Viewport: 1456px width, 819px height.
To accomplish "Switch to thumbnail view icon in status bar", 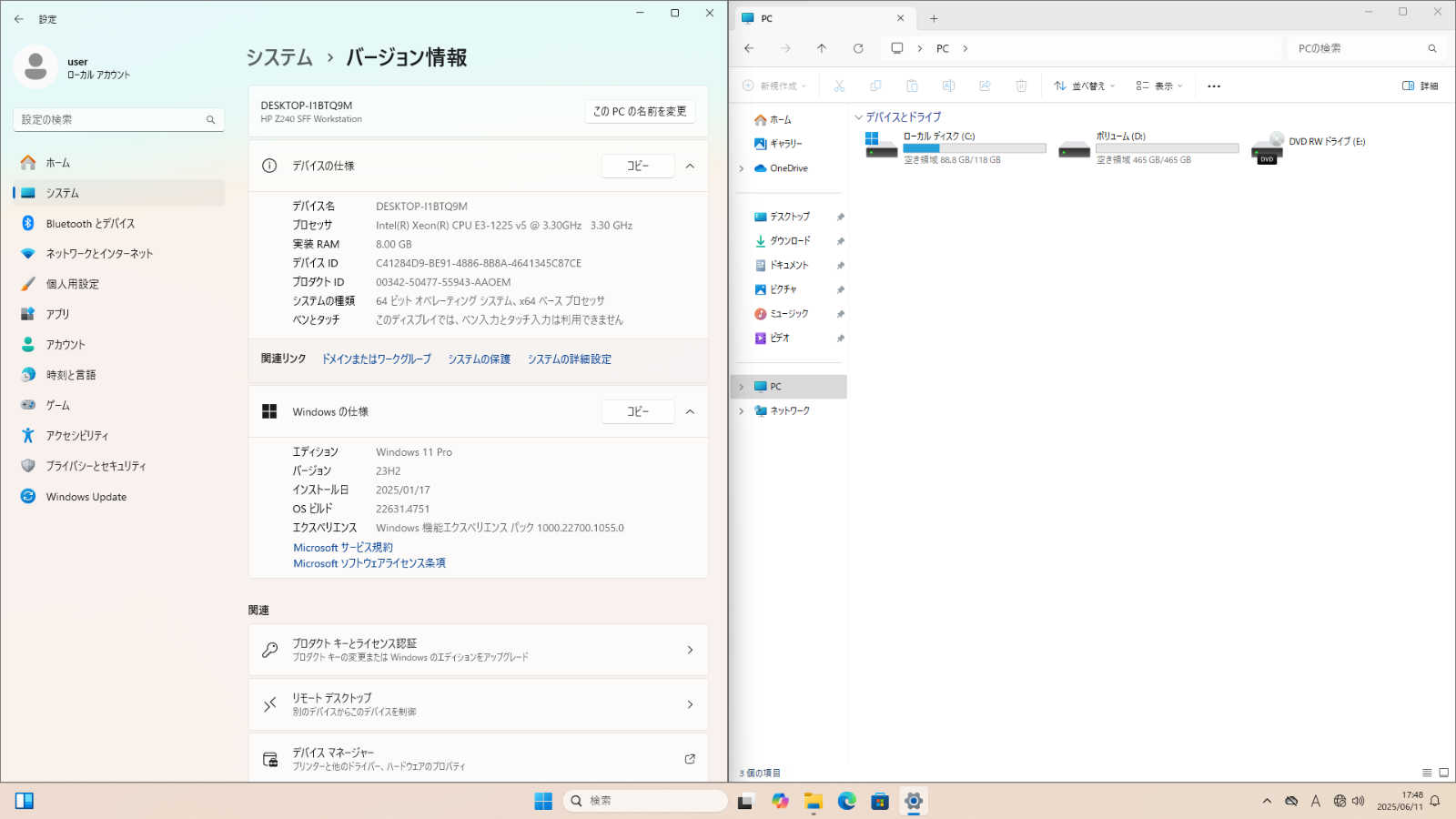I will pos(1443,773).
